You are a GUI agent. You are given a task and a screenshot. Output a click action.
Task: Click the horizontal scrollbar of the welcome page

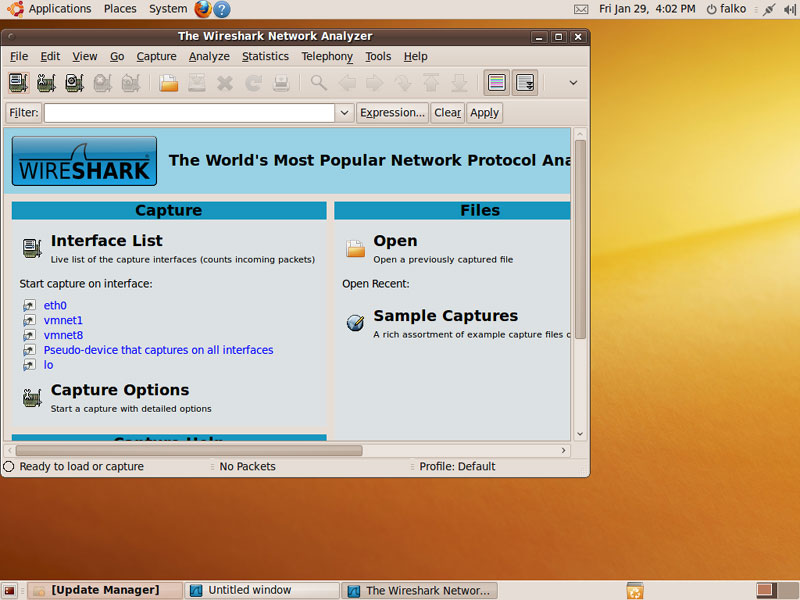coord(190,451)
